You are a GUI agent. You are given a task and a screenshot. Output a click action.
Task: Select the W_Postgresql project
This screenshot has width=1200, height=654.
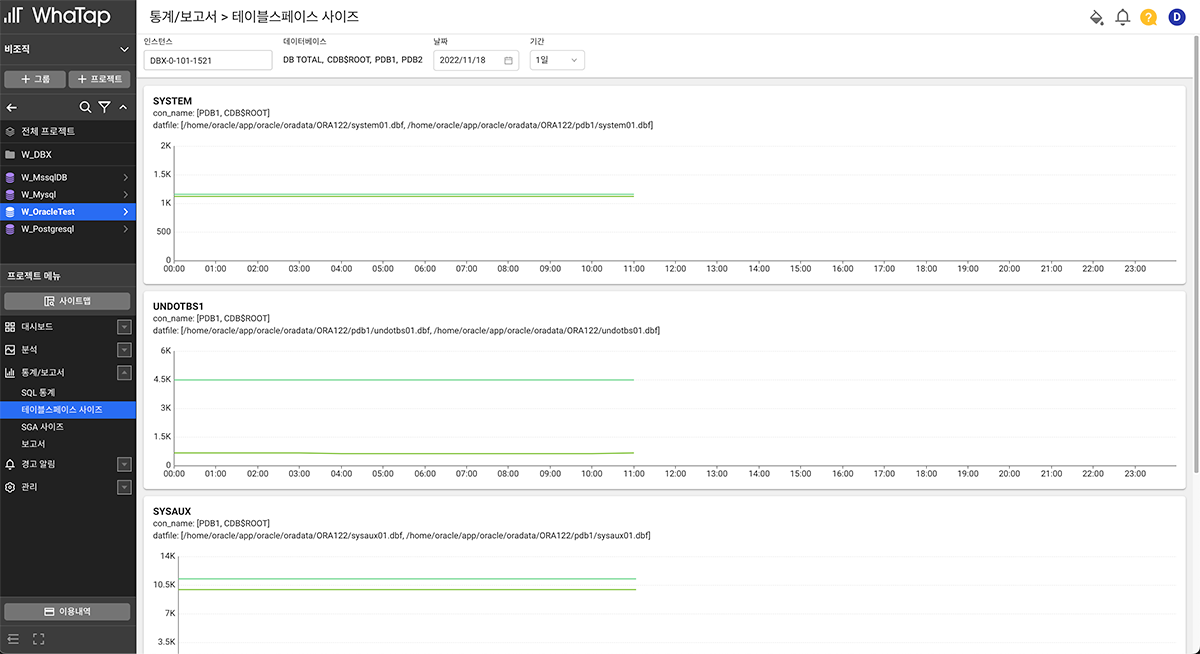click(x=67, y=229)
